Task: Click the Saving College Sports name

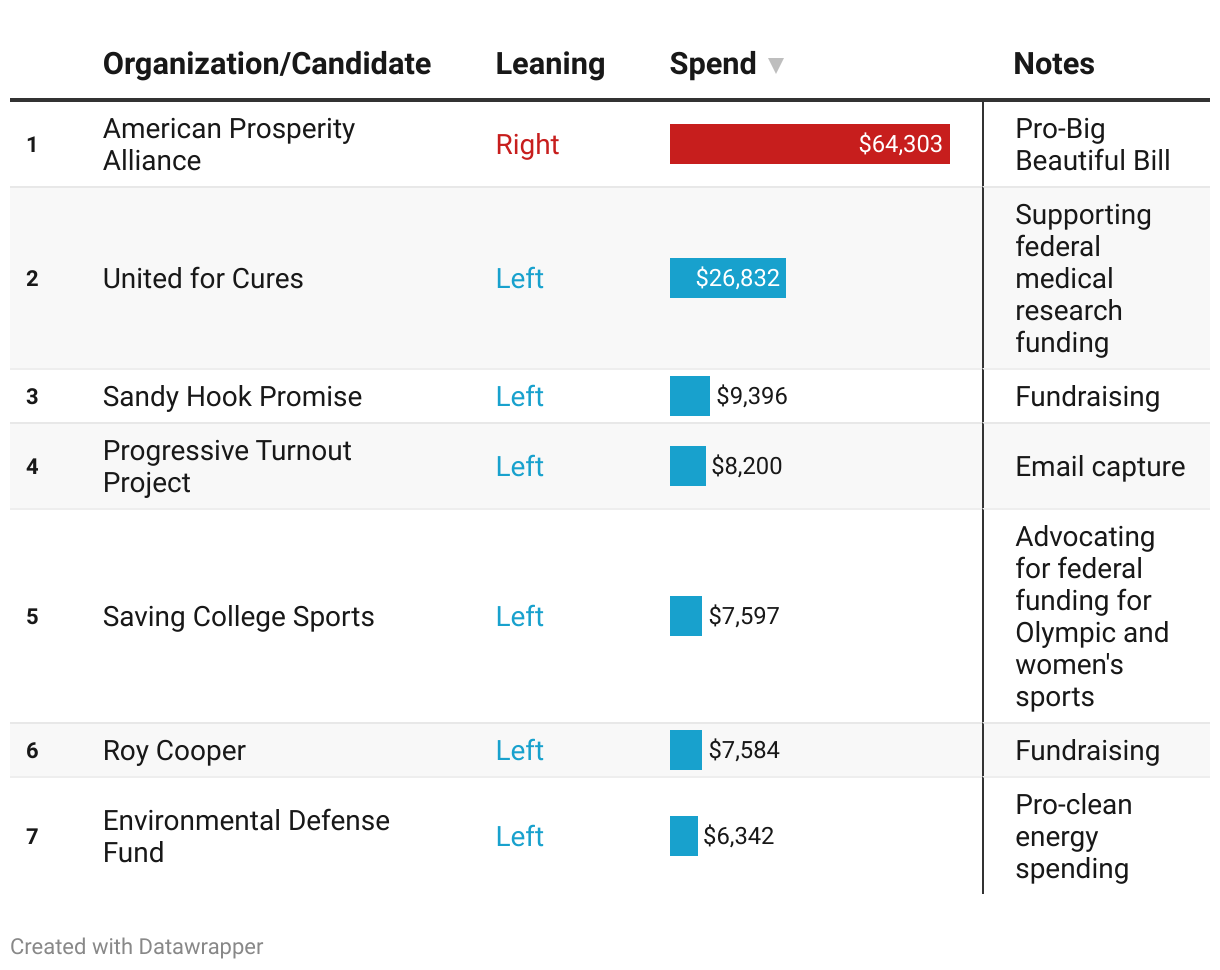Action: (x=238, y=616)
